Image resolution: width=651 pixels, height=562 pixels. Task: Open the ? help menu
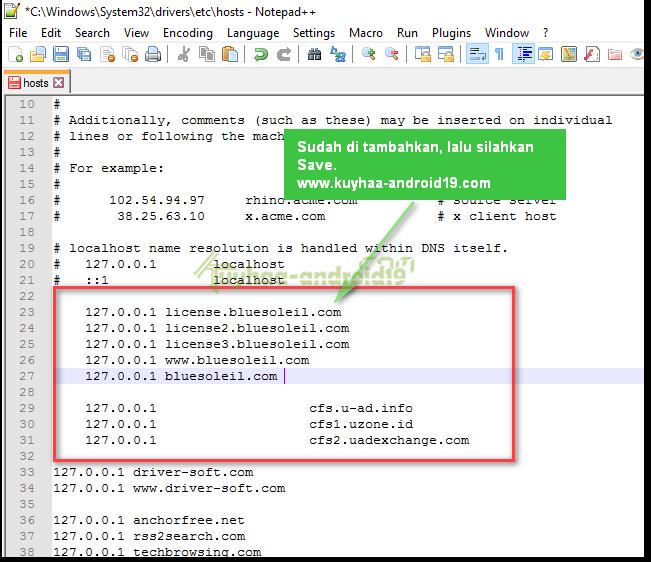click(x=545, y=33)
